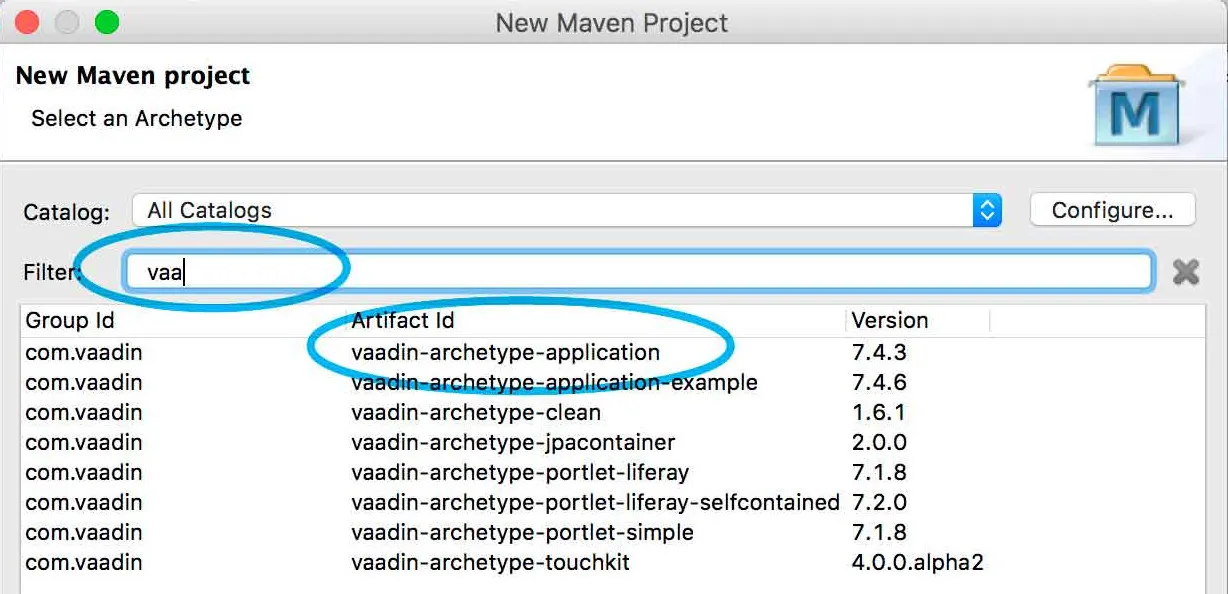Select vaadin-archetype-portlet-liferay-selfcontained archetype
Viewport: 1228px width, 594px height.
595,502
